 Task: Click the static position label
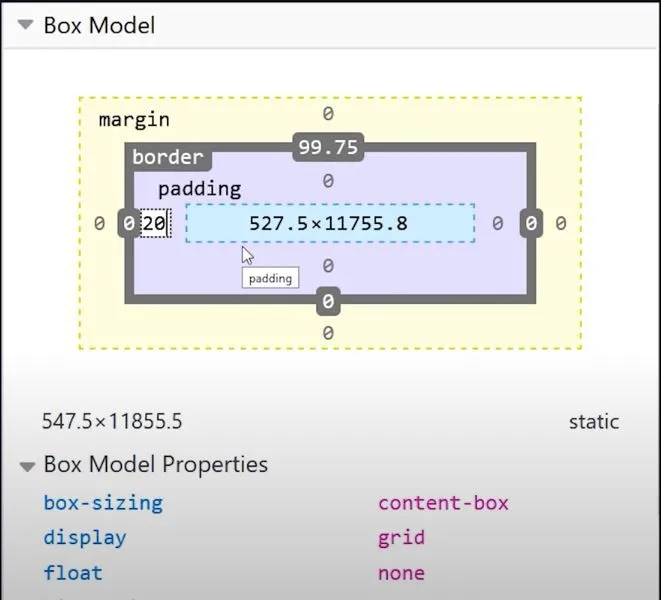[x=594, y=422]
